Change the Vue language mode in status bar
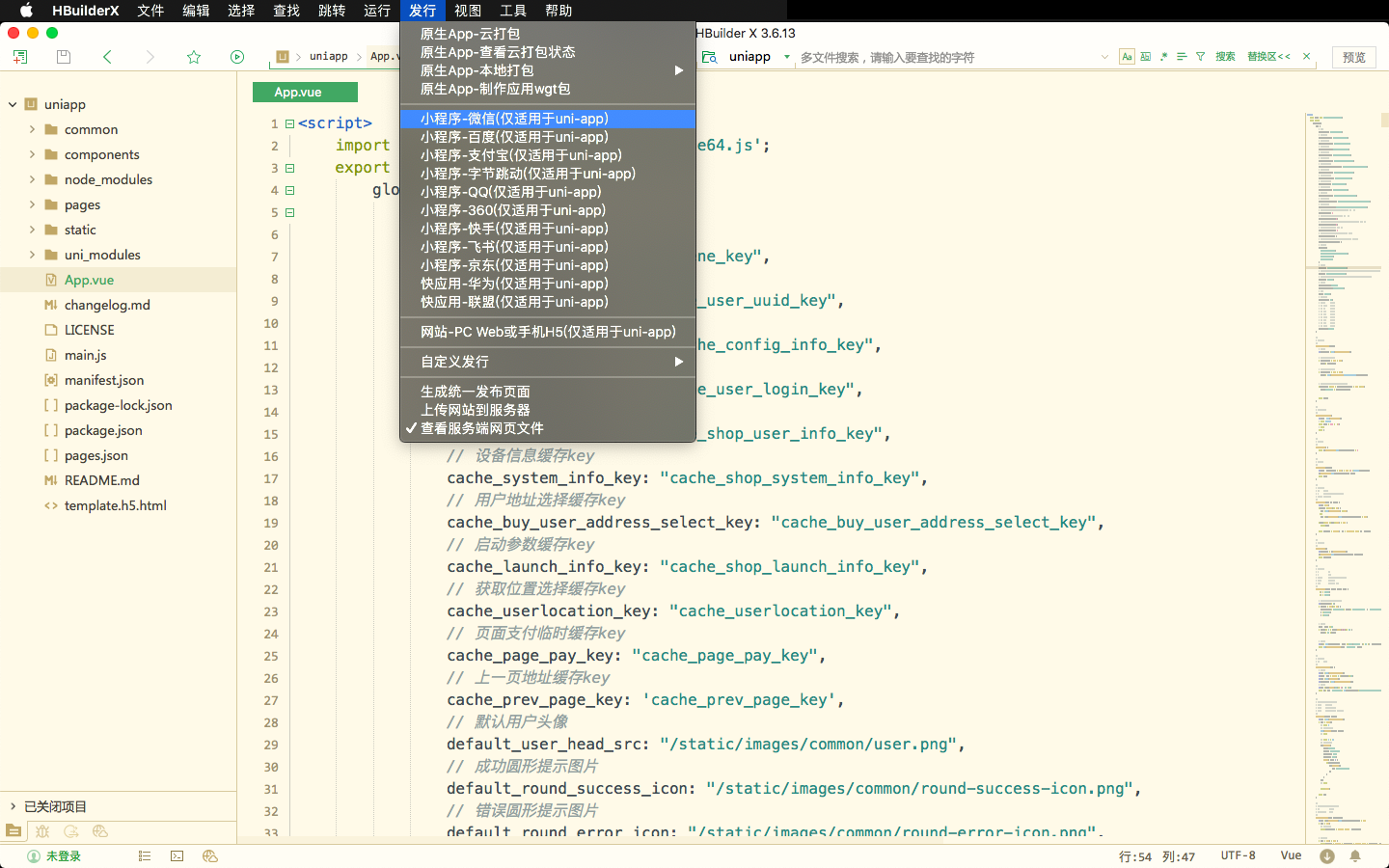 1291,855
